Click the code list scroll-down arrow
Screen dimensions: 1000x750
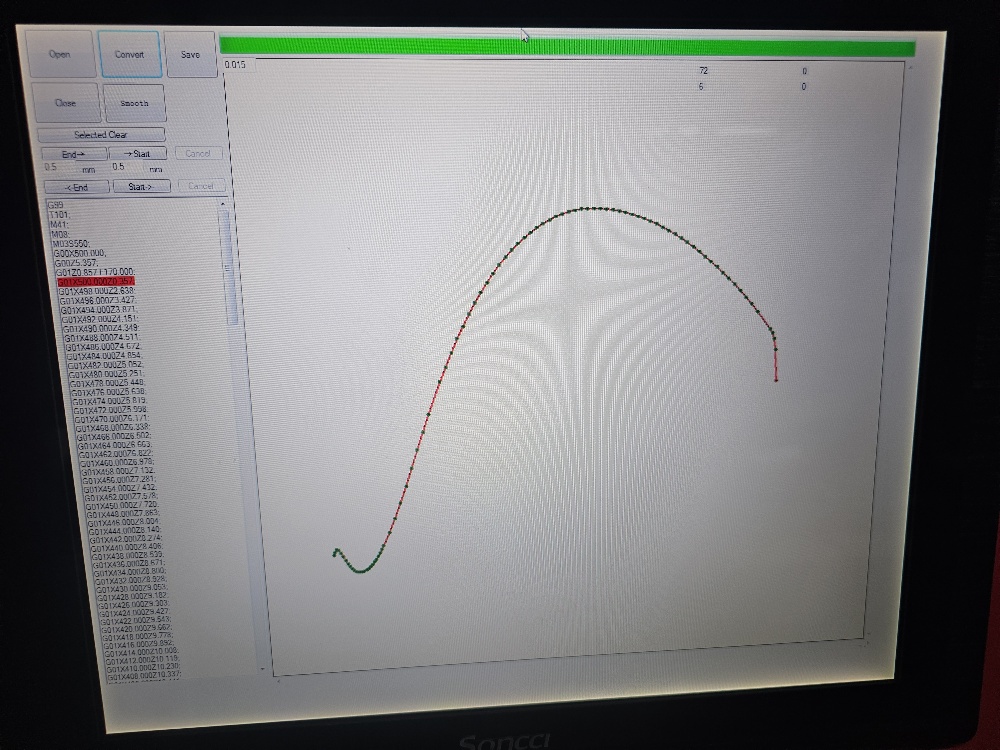(262, 668)
